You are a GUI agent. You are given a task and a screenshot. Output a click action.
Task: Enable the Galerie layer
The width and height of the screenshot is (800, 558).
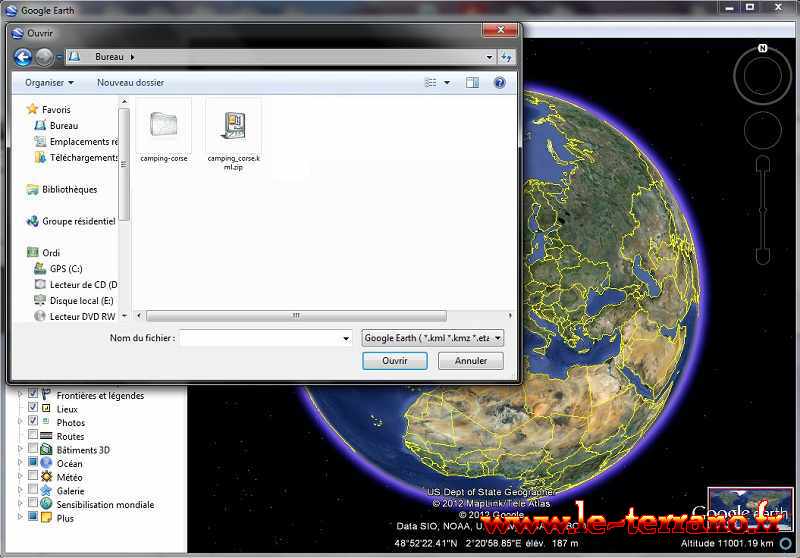(x=33, y=489)
